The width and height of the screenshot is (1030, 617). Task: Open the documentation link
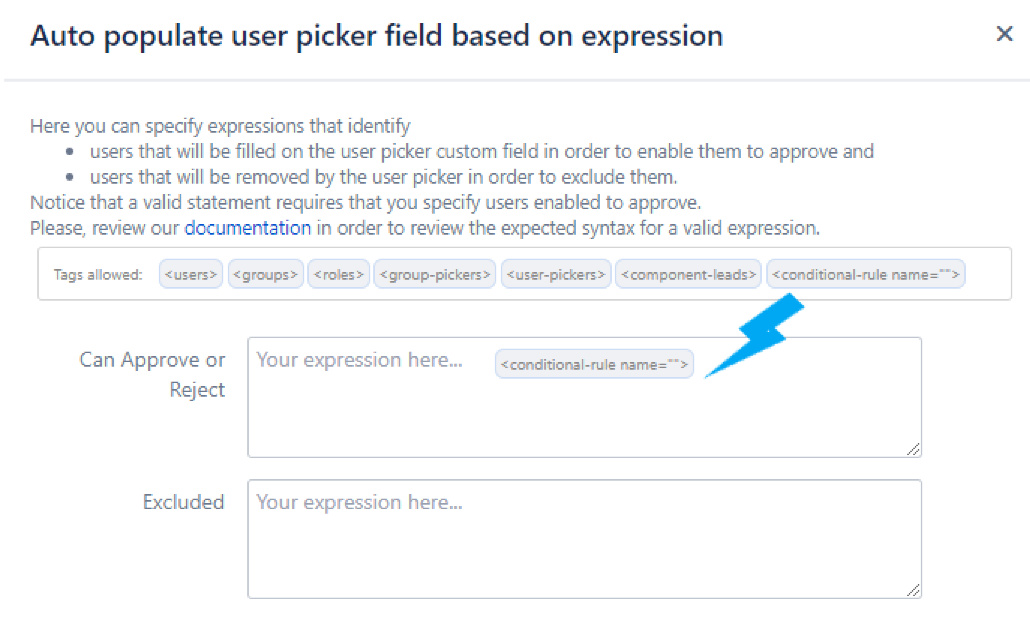[x=247, y=228]
